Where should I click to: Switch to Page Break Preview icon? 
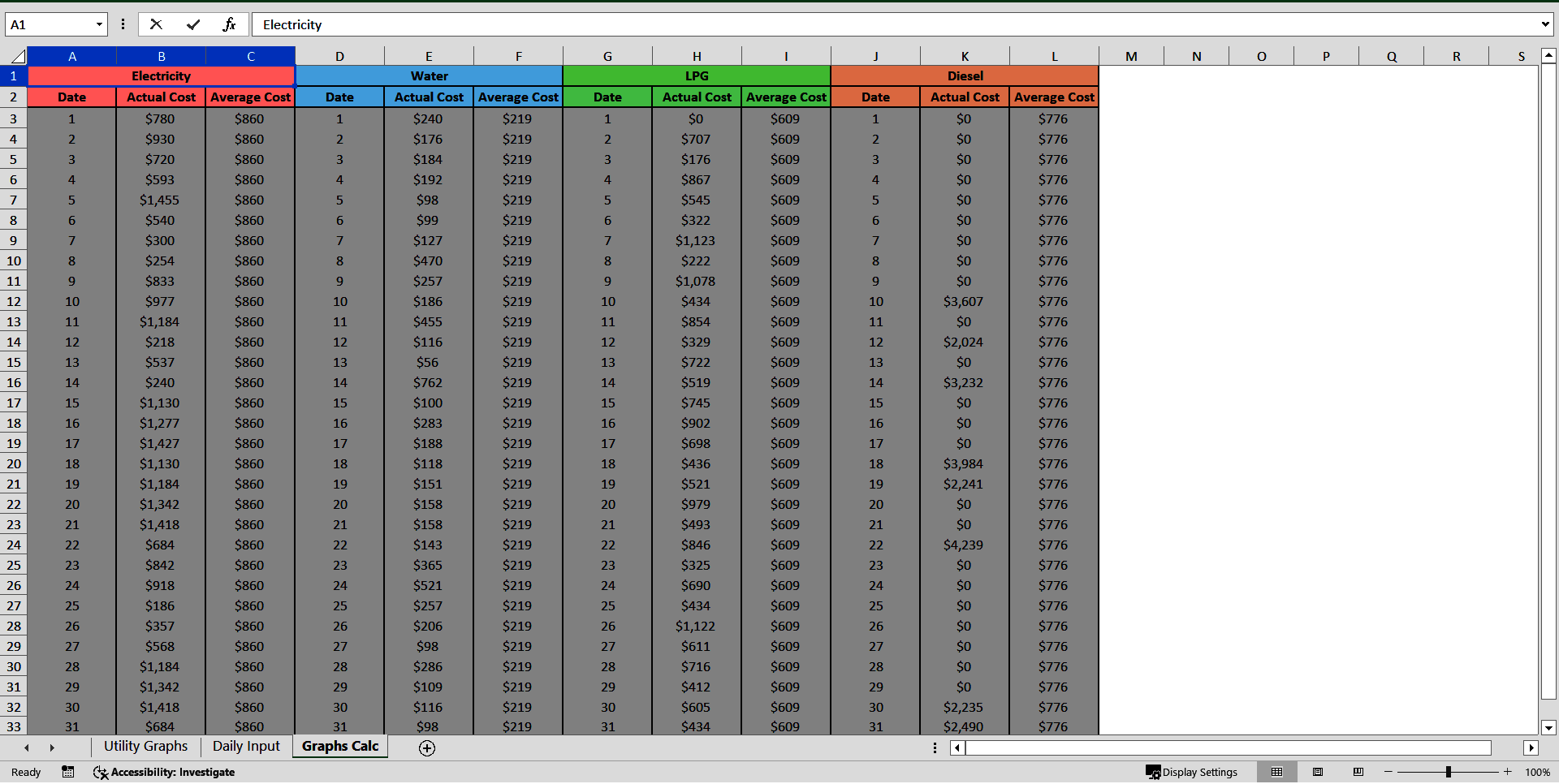pos(1358,772)
